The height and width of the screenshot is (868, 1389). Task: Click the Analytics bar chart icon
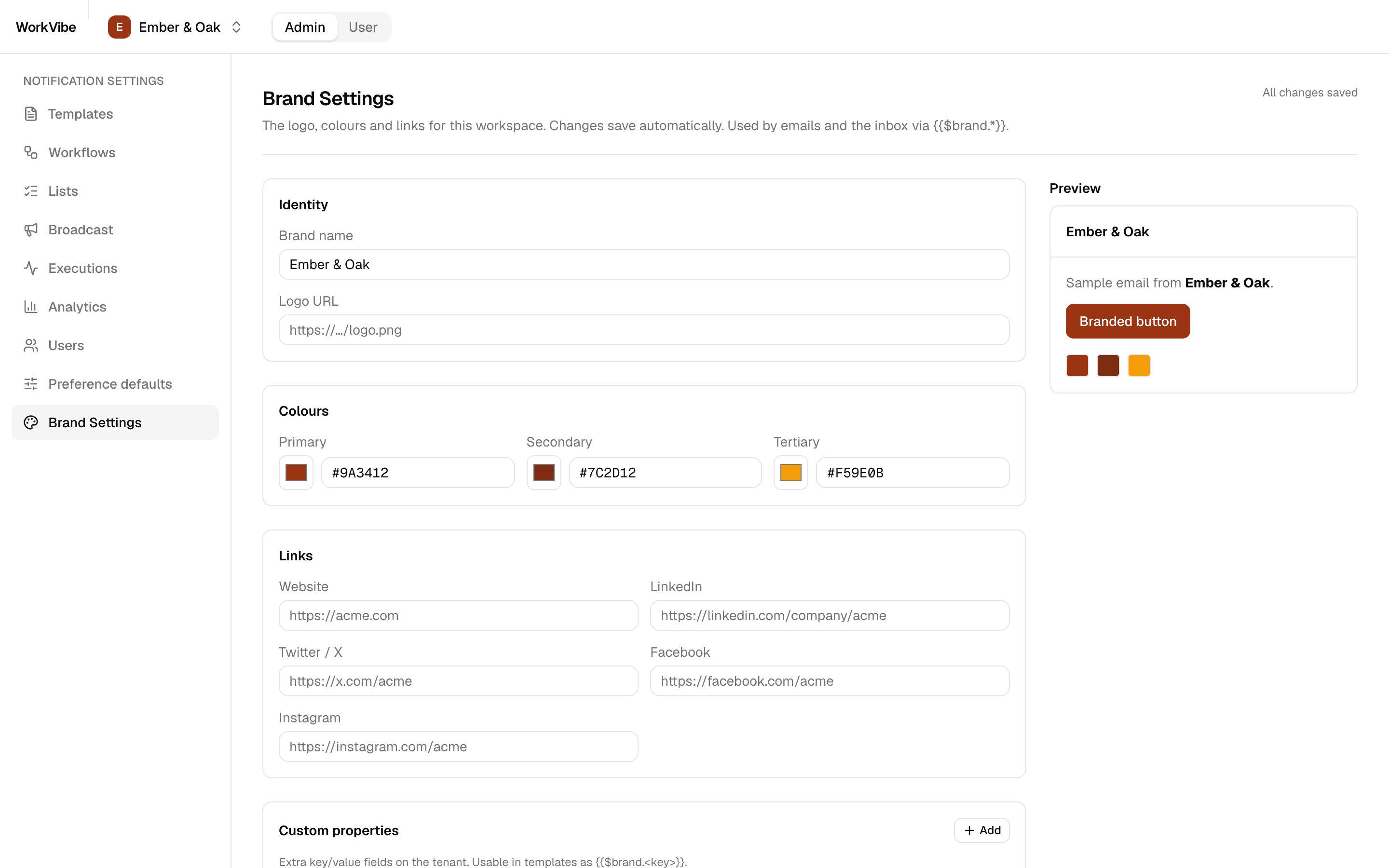31,307
